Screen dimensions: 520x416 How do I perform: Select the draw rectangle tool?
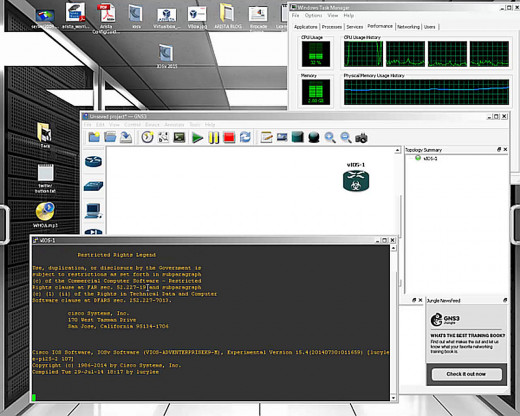(x=298, y=137)
